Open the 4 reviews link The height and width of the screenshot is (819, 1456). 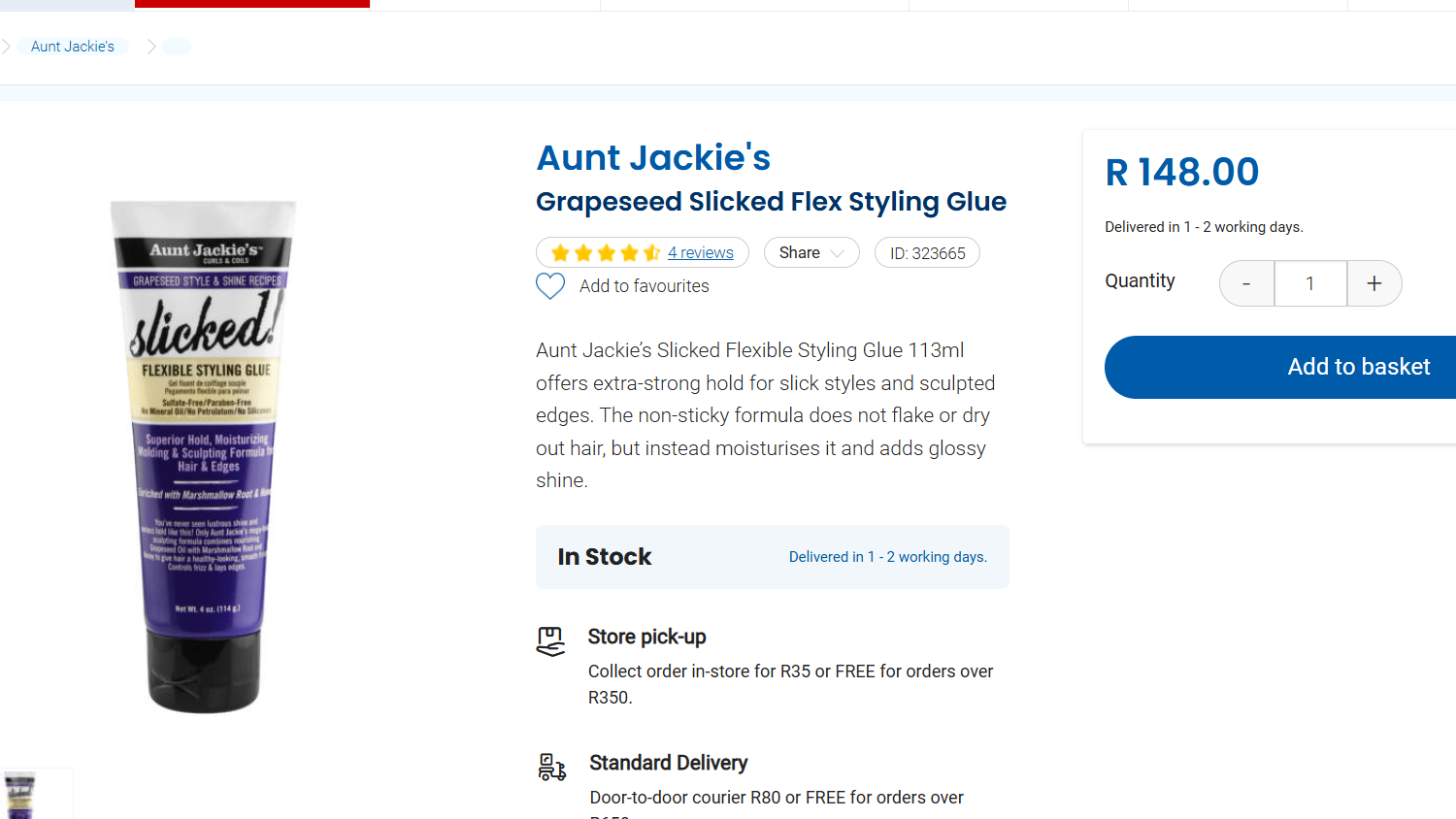[x=701, y=252]
